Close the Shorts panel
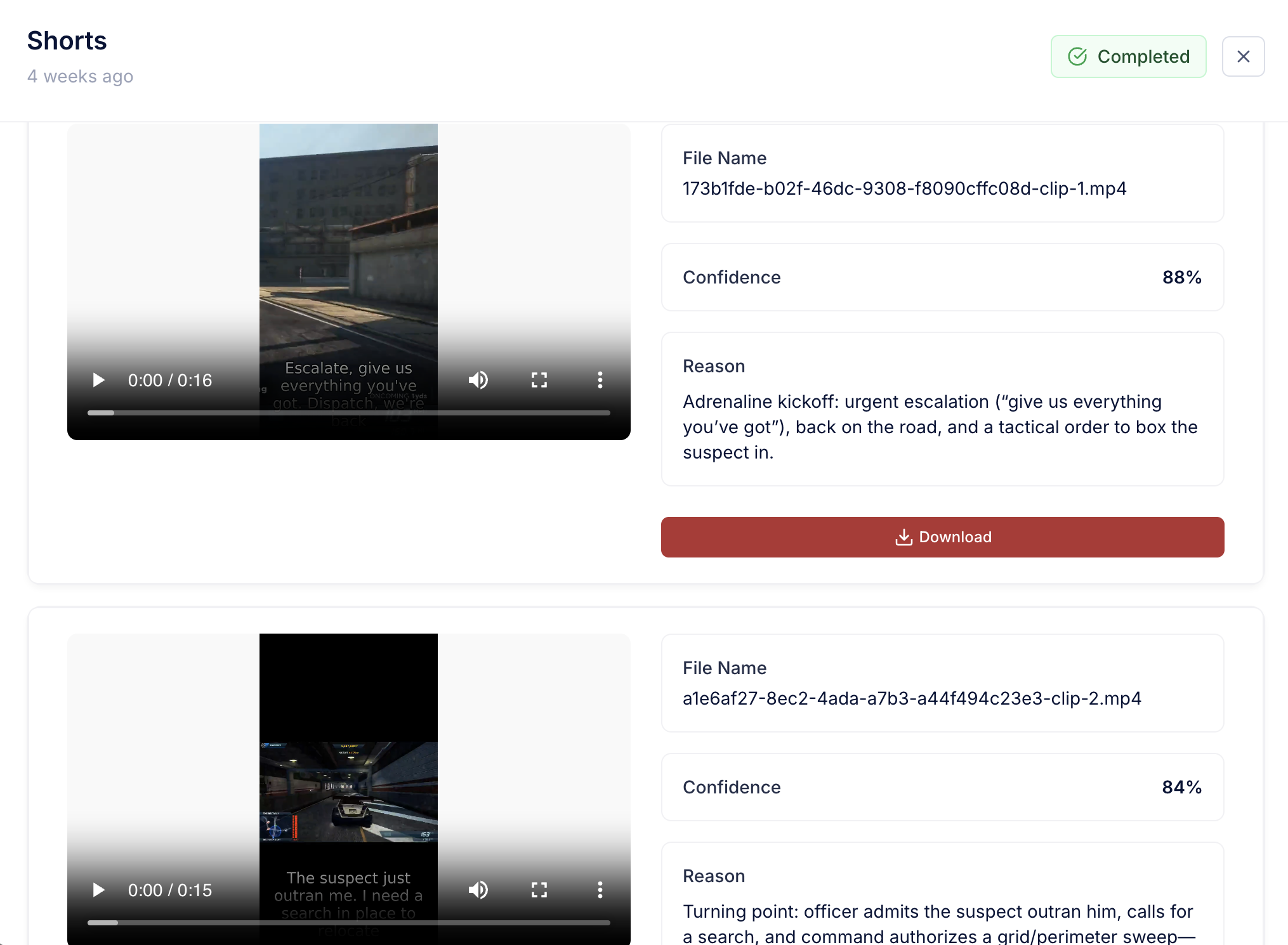The height and width of the screenshot is (945, 1288). coord(1243,56)
